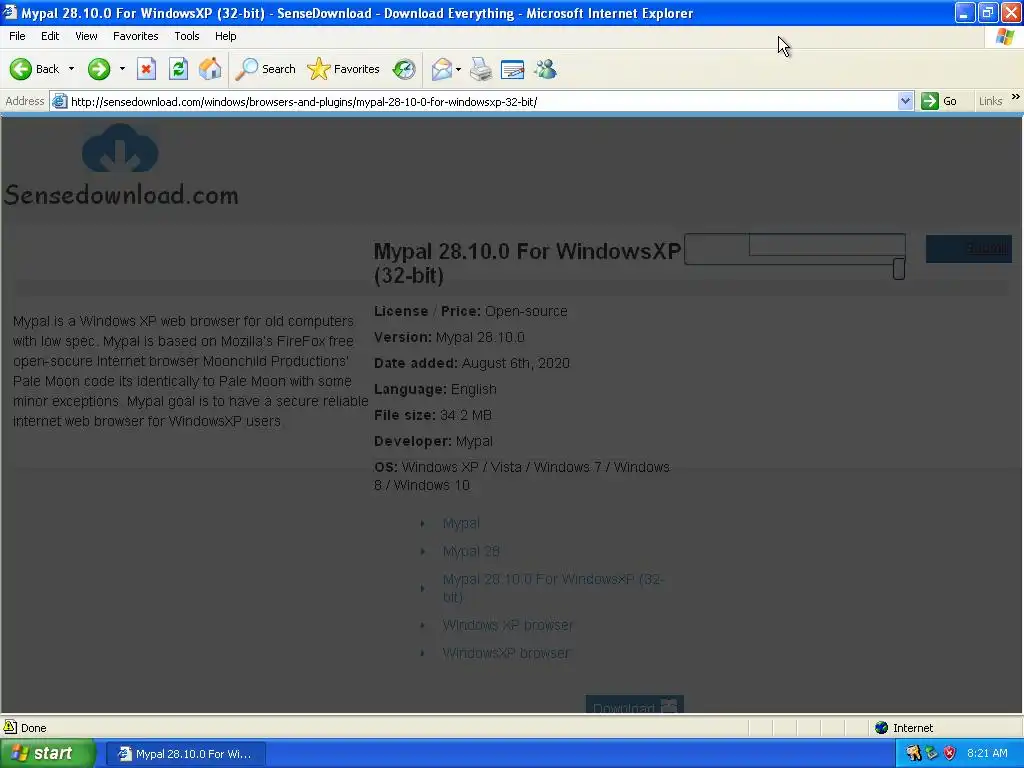Click the Mypal 28.10.0 For WindowsXP heading
1024x768 pixels.
click(527, 263)
